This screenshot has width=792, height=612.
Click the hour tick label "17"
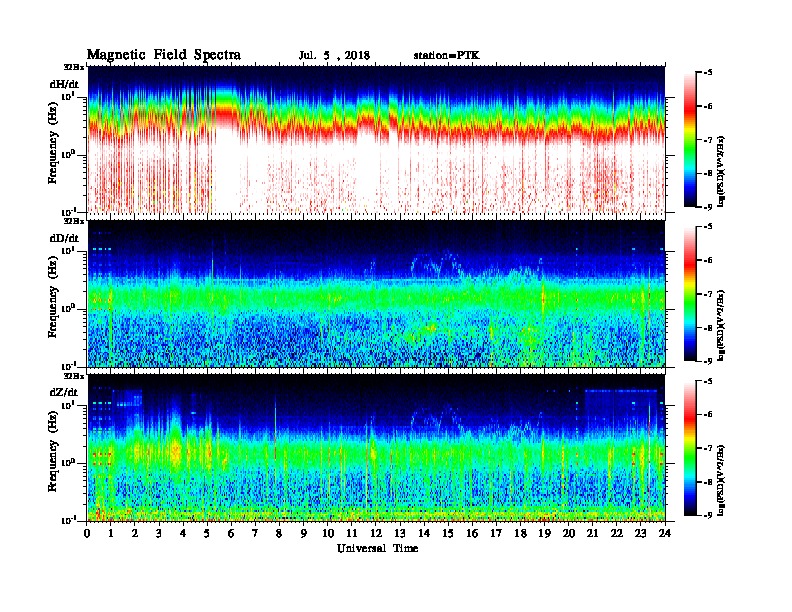tap(496, 533)
